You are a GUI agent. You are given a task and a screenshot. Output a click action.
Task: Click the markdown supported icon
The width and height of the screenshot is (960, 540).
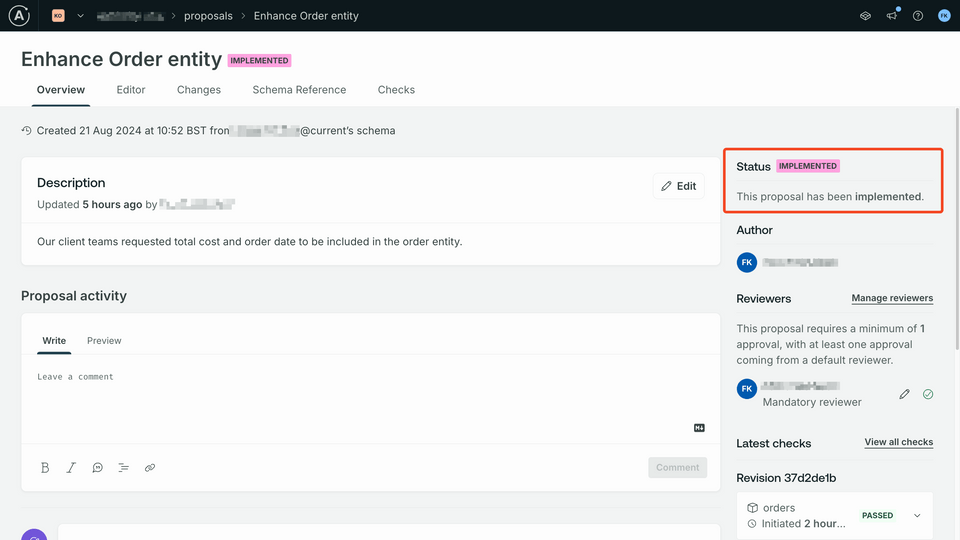click(x=699, y=428)
